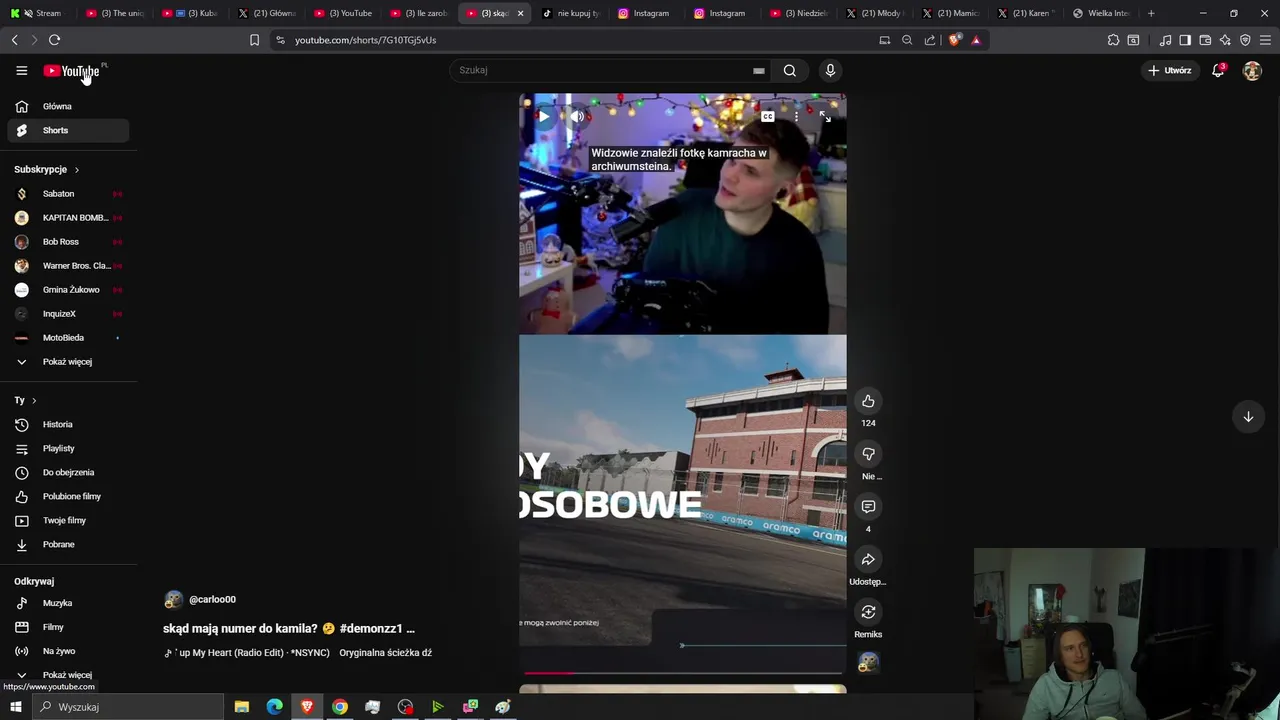1280x720 pixels.
Task: Expand Subskrypcje section chevron
Action: [76, 170]
